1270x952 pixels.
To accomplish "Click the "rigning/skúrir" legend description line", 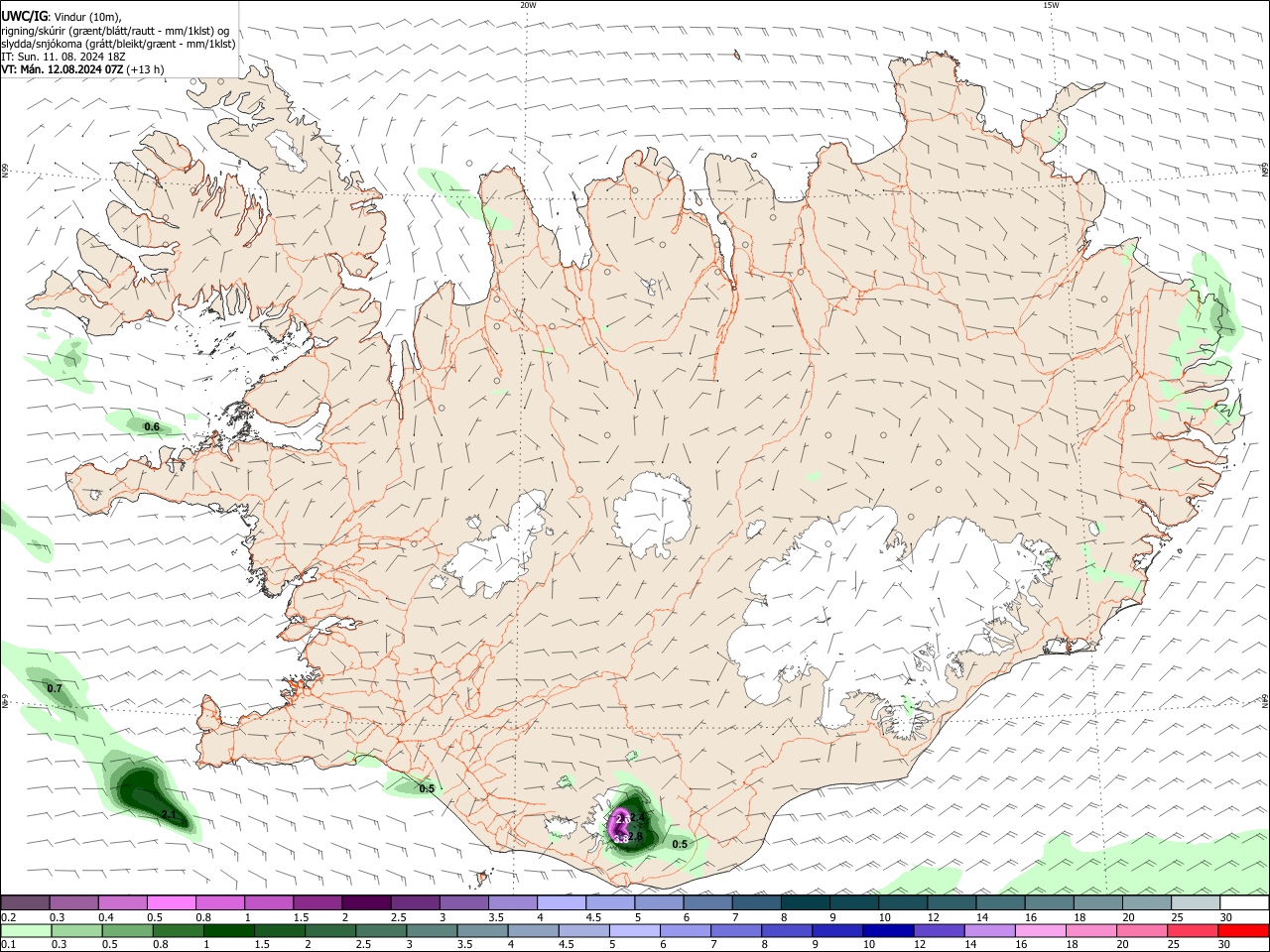I will click(x=115, y=31).
